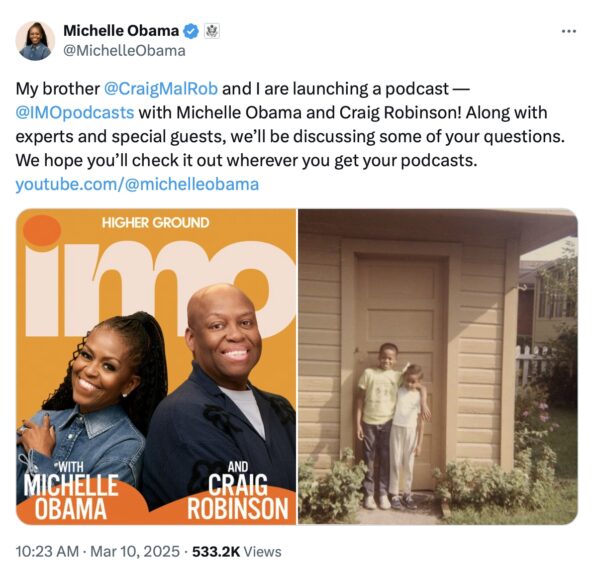This screenshot has width=593, height=576.
Task: Click the large imo logo lettering
Action: [x=160, y=289]
